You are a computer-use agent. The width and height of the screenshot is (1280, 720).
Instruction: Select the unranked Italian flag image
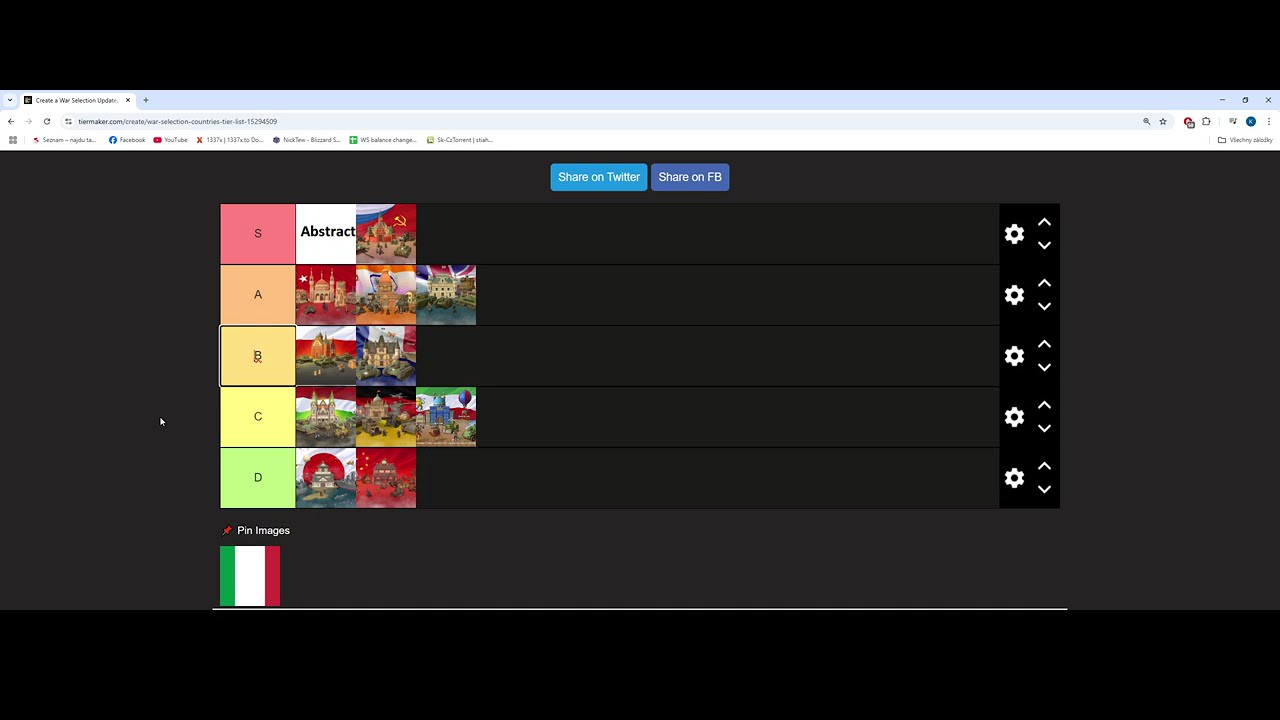tap(250, 576)
